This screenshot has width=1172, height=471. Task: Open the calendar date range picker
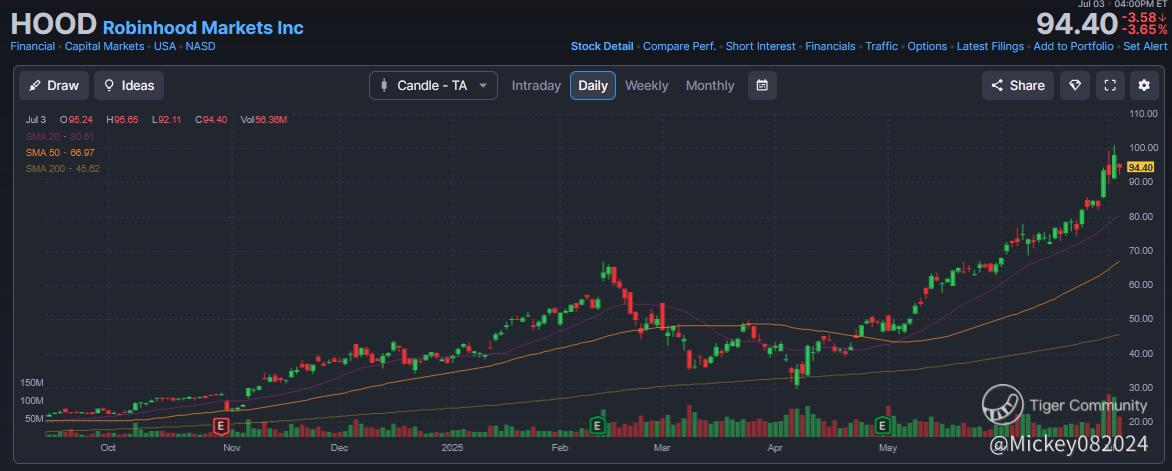click(762, 85)
